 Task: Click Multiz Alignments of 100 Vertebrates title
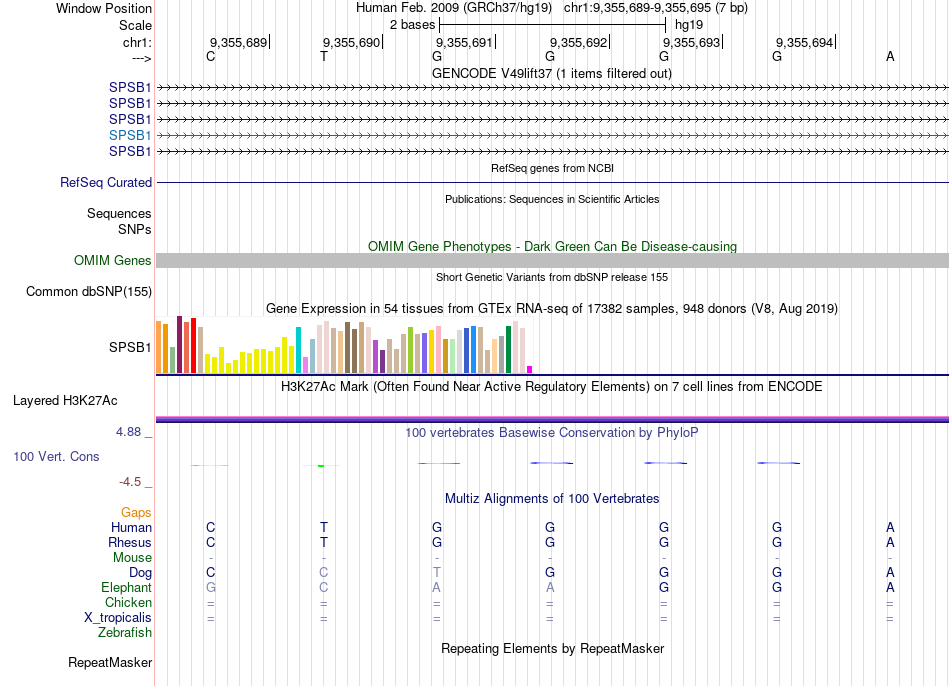click(552, 499)
